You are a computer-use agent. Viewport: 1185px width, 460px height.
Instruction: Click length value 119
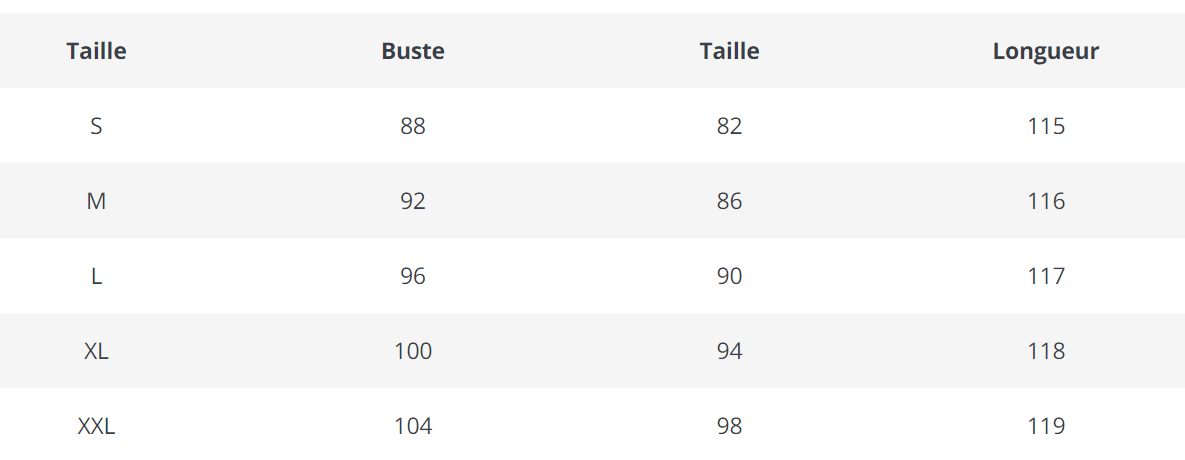click(1046, 426)
